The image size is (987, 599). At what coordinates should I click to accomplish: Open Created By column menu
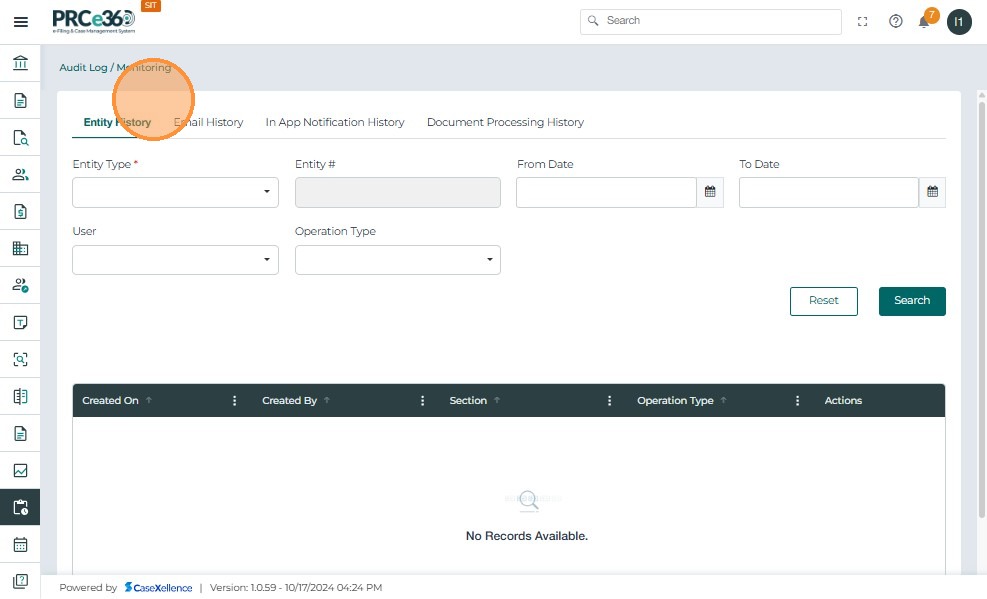click(x=422, y=401)
